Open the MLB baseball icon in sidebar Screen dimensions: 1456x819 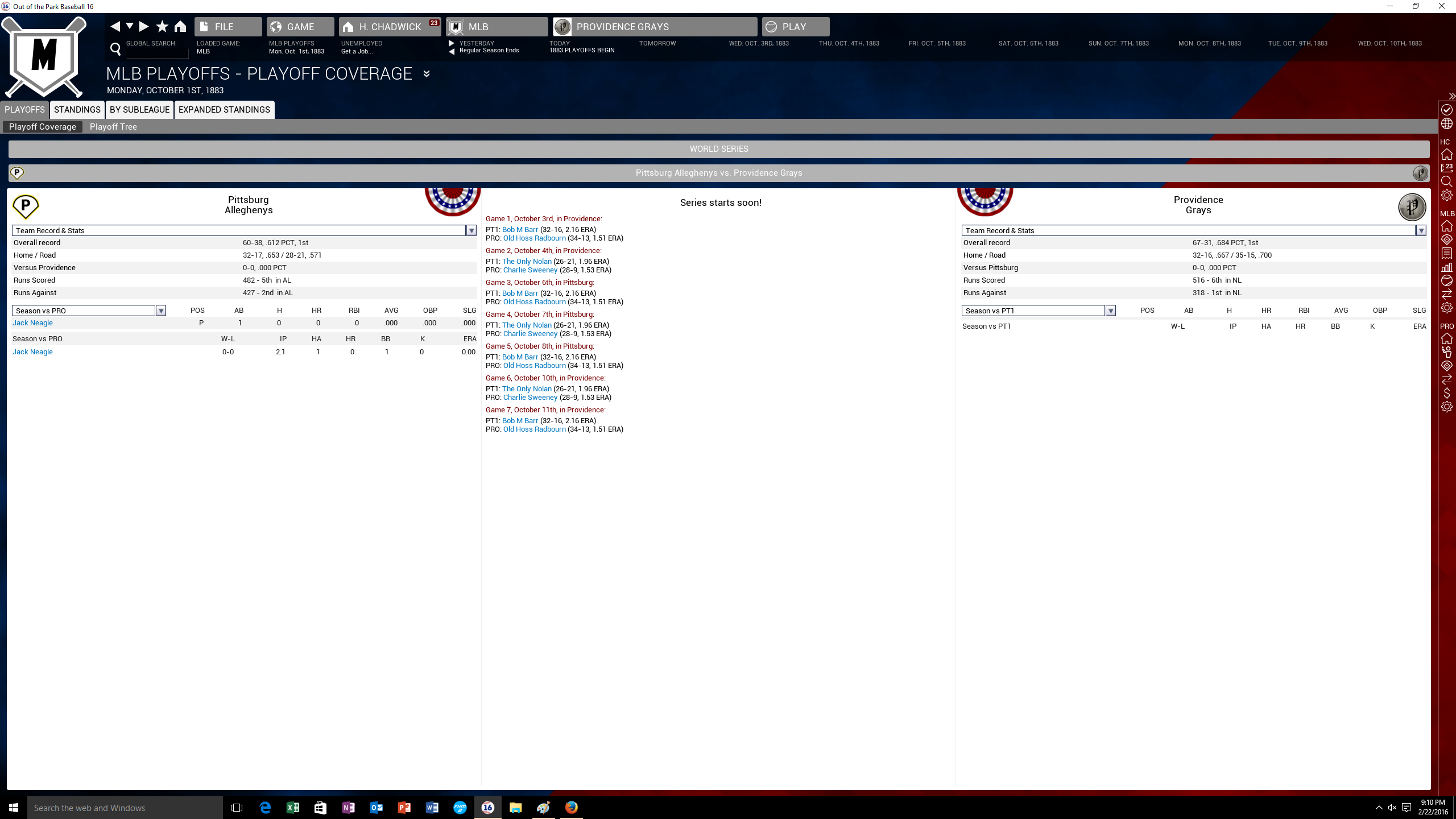(1447, 281)
